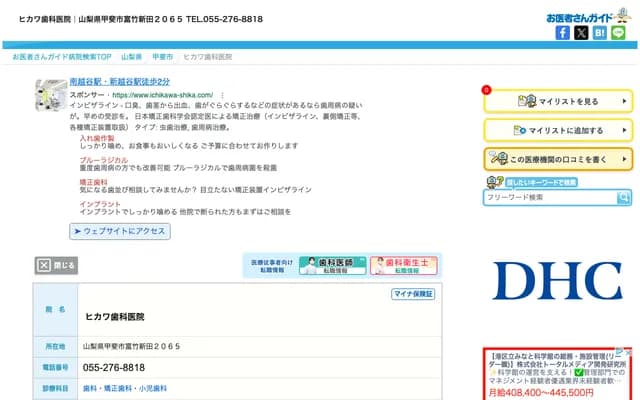The height and width of the screenshot is (400, 640).
Task: Share via LINE icon
Action: pos(618,33)
